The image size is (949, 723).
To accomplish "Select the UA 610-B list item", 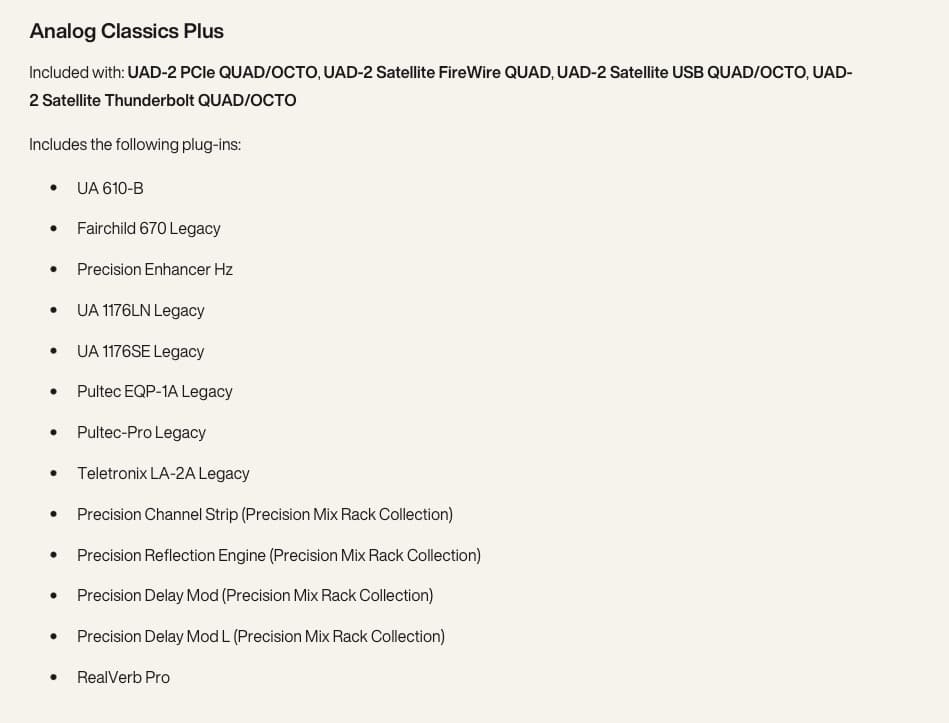I will [110, 188].
